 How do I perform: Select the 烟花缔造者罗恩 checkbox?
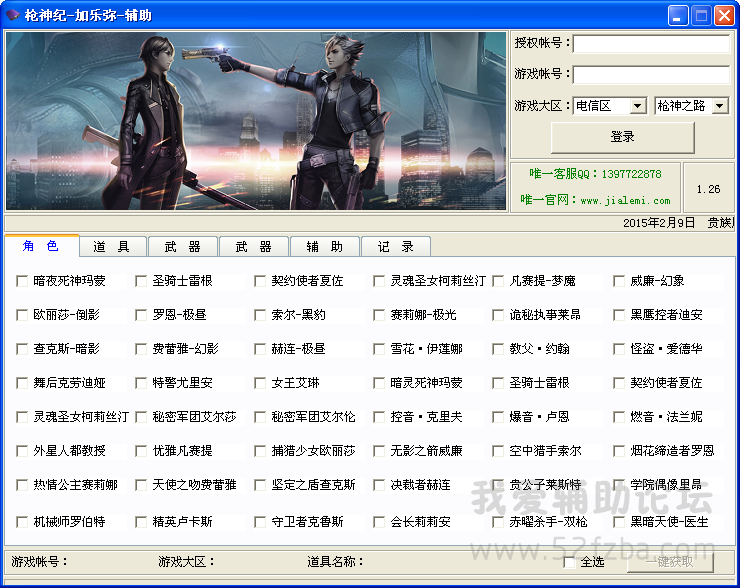(x=619, y=451)
